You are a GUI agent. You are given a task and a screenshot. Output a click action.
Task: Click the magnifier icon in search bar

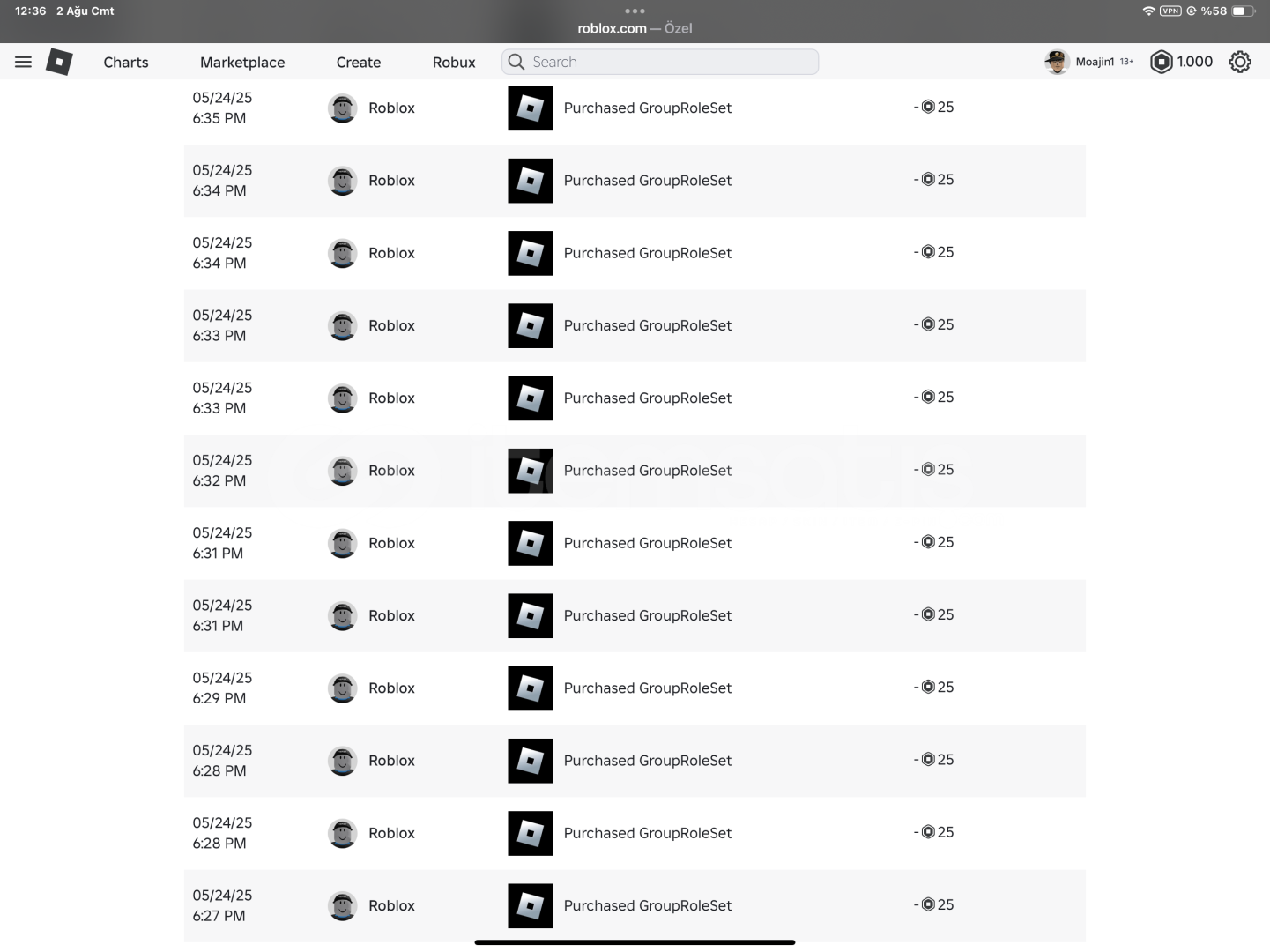(x=516, y=62)
